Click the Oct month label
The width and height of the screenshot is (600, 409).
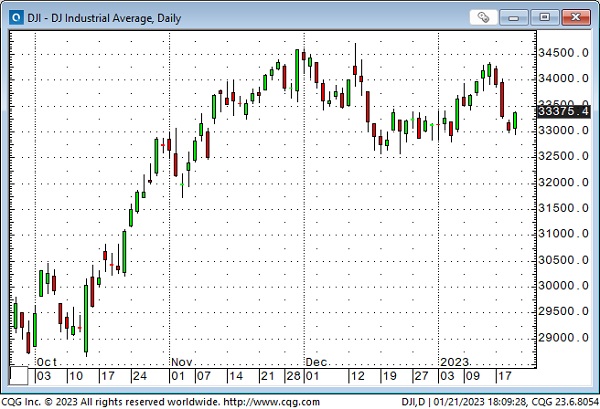47,362
